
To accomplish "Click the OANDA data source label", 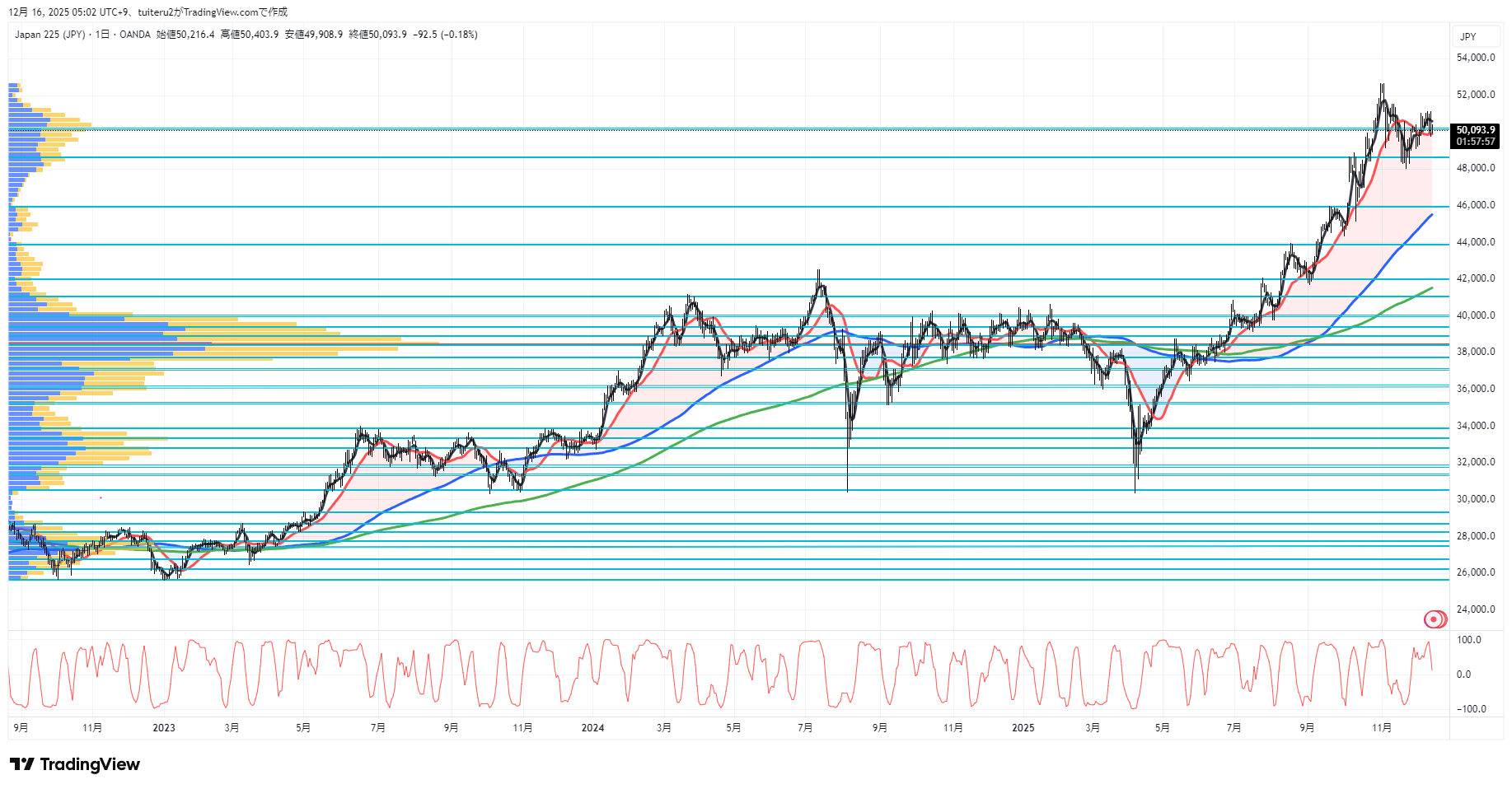I will pos(135,35).
